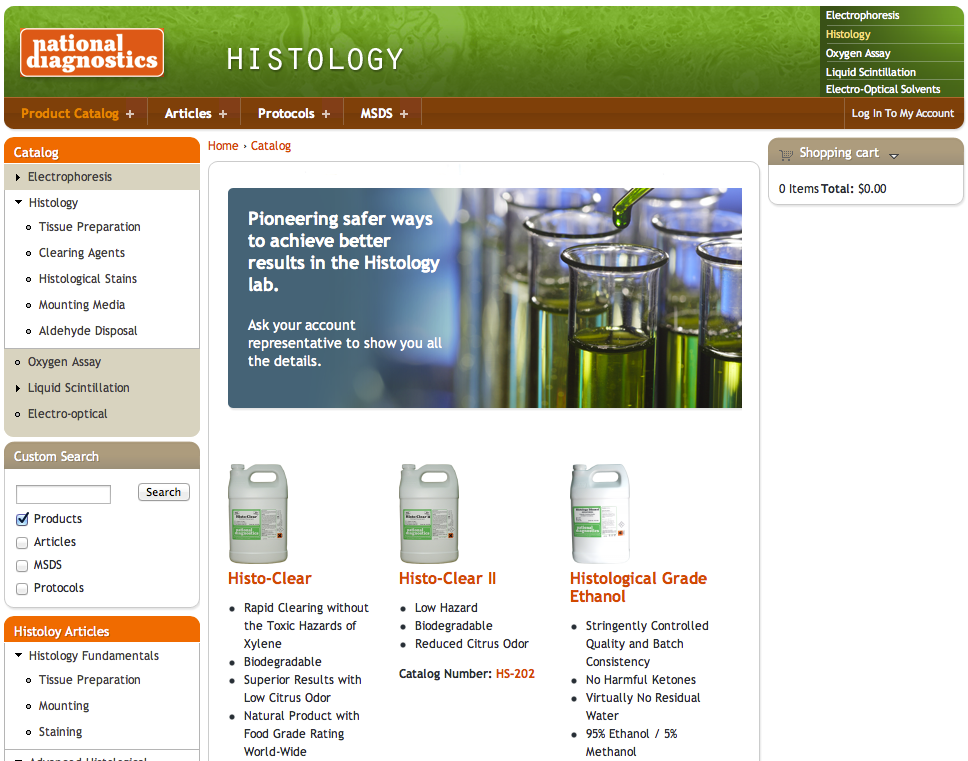Click the Home breadcrumb link
968x761 pixels.
pyautogui.click(x=223, y=146)
